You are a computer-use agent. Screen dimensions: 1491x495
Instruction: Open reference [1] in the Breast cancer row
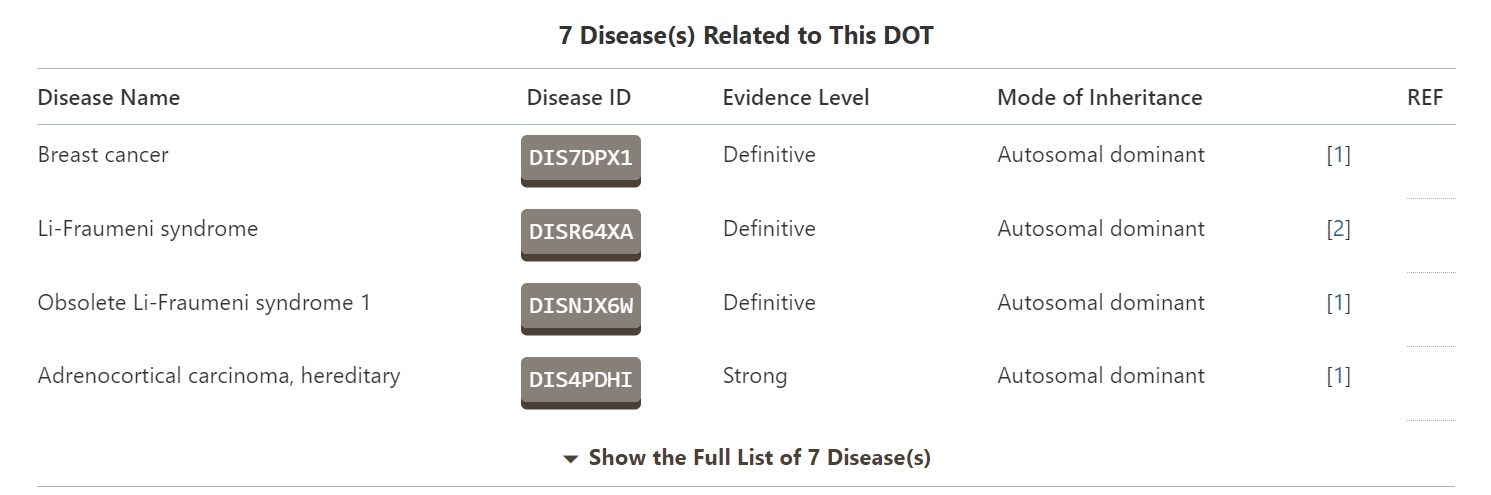[x=1338, y=155]
